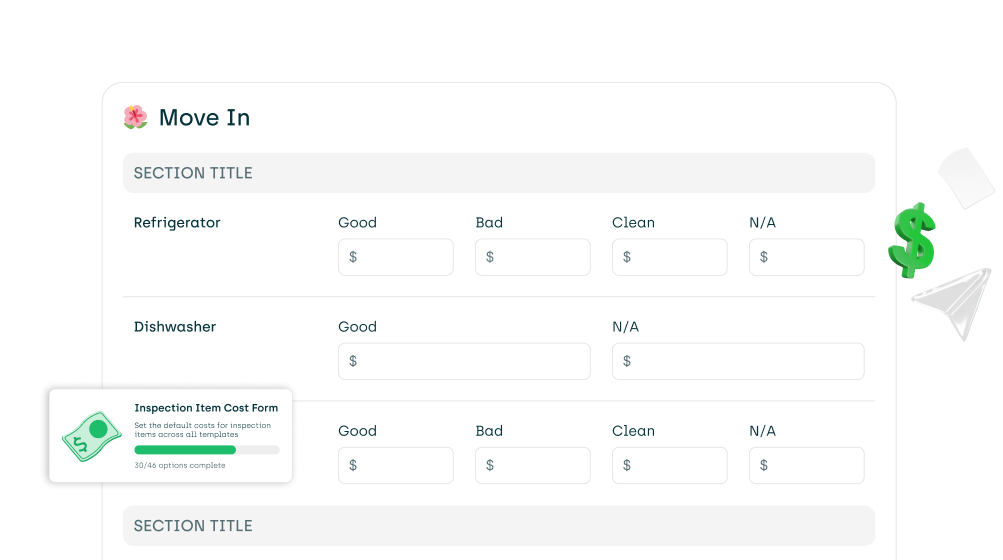
Task: Click the Clean cost field in the last row
Action: [x=669, y=465]
